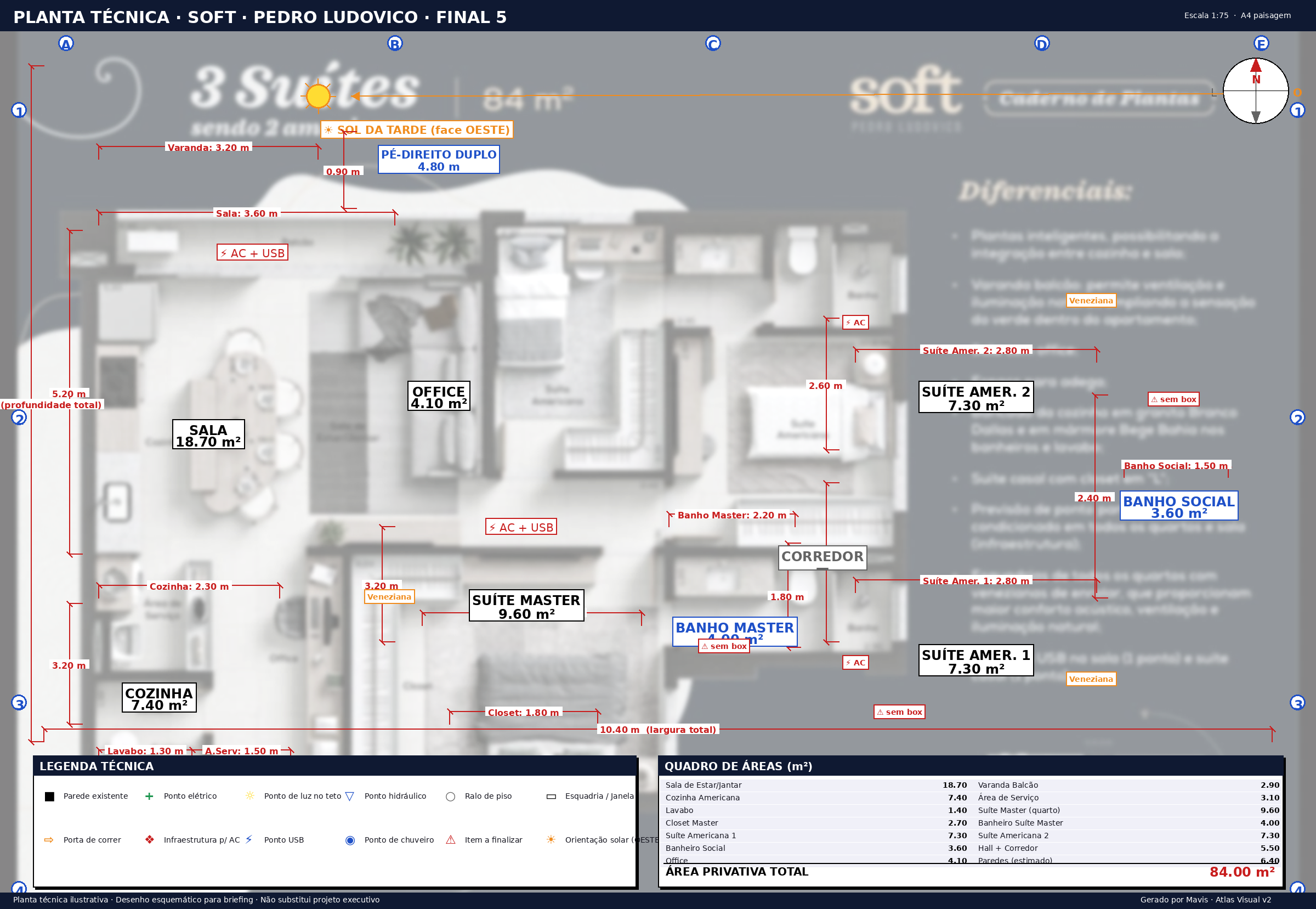Click the OFFICE 4.10 m² label
Viewport: 1316px width, 909px height.
click(x=439, y=396)
